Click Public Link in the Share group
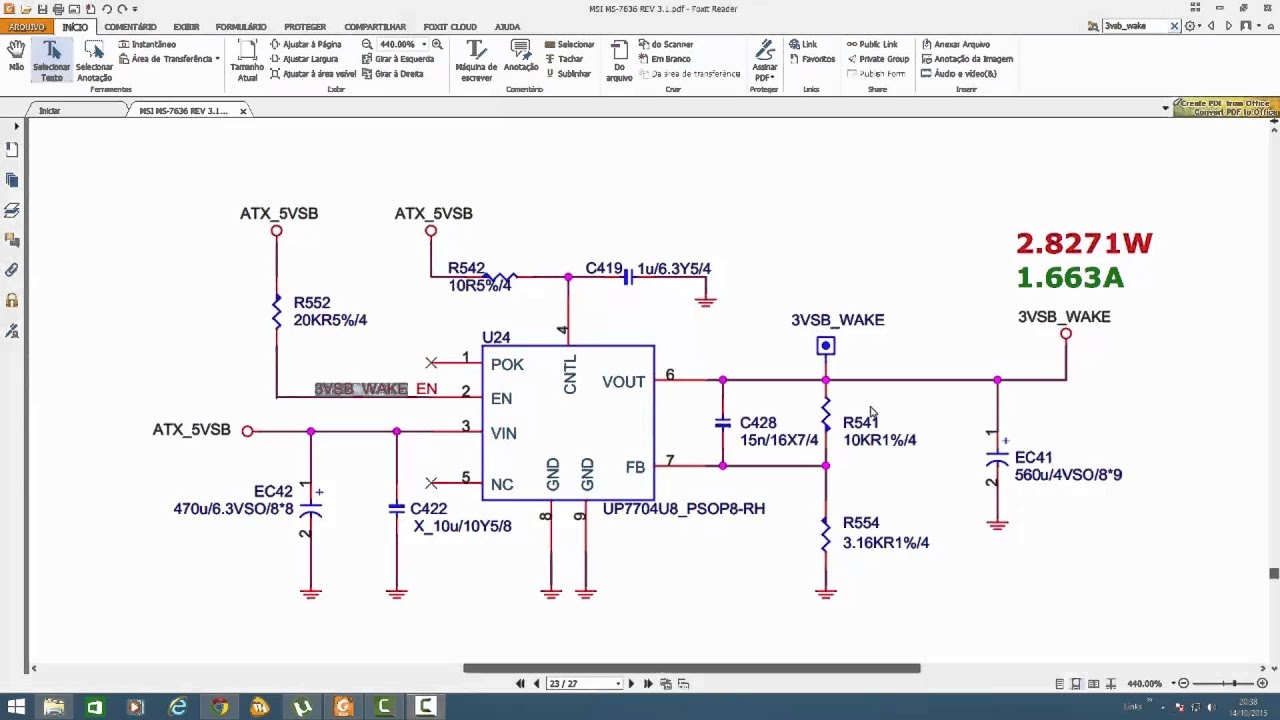 pyautogui.click(x=872, y=44)
